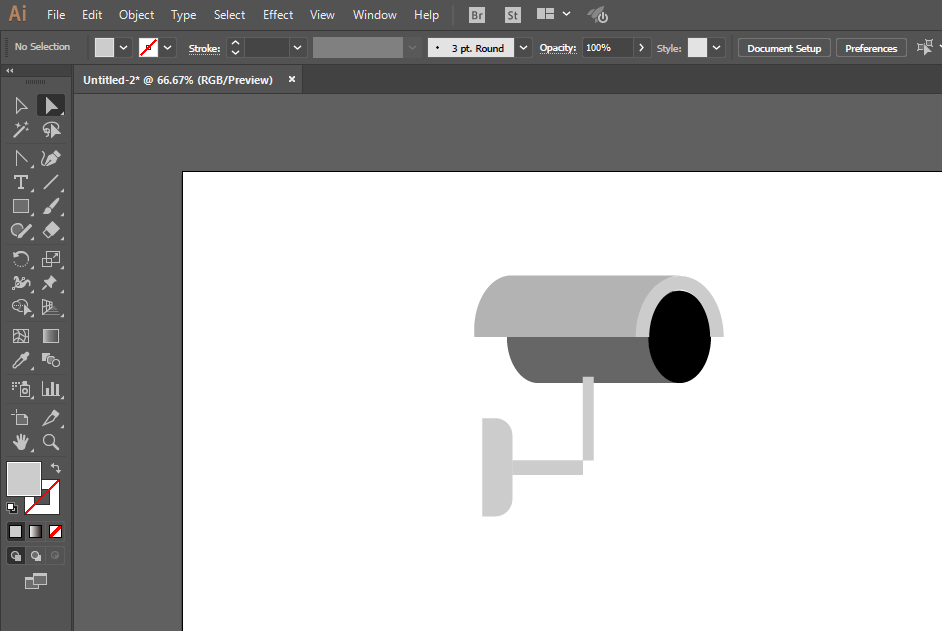Select the Artboard tool
942x631 pixels.
(21, 418)
